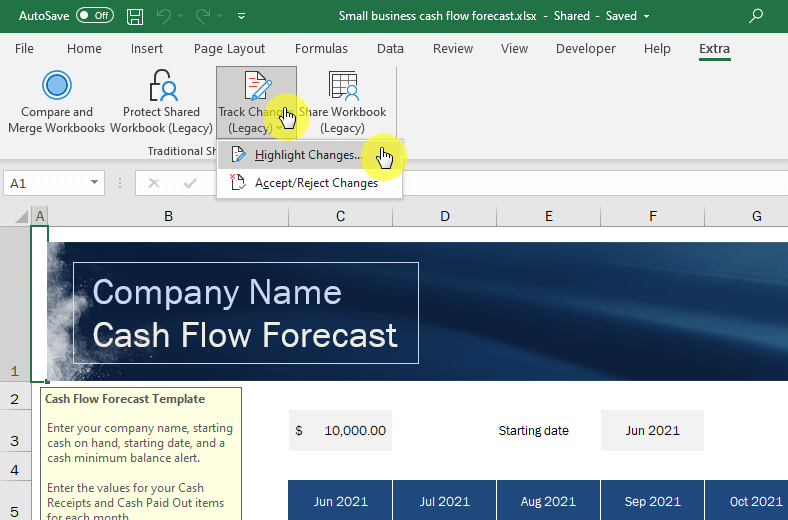Click the Select All corner triangle

pyautogui.click(x=22, y=217)
